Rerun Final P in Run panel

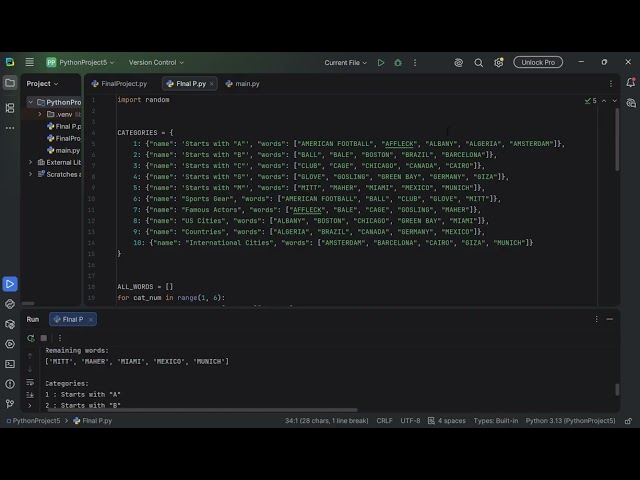click(x=31, y=338)
